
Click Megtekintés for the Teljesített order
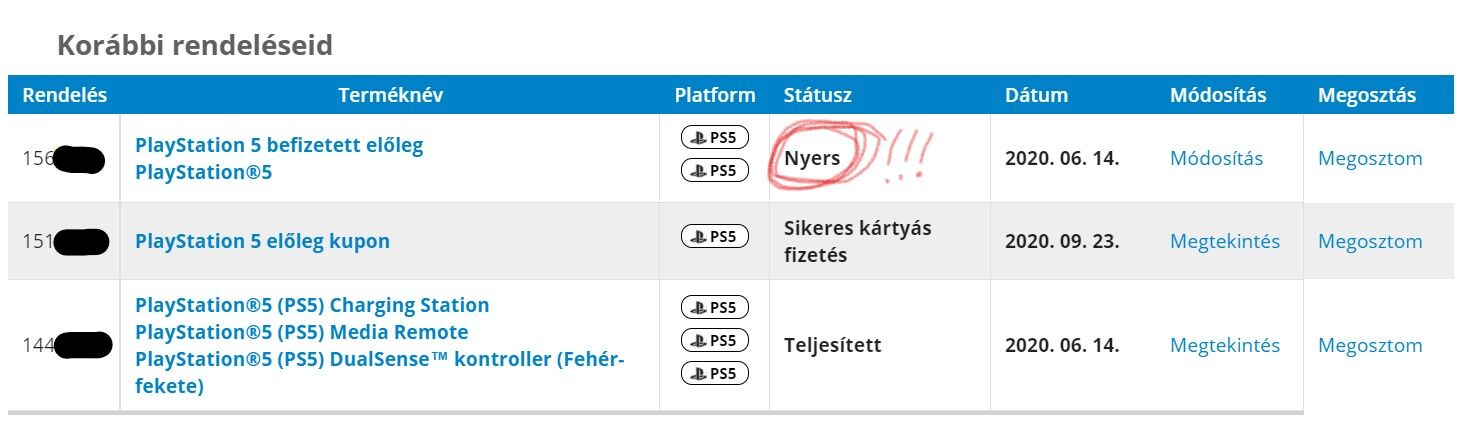[1224, 345]
